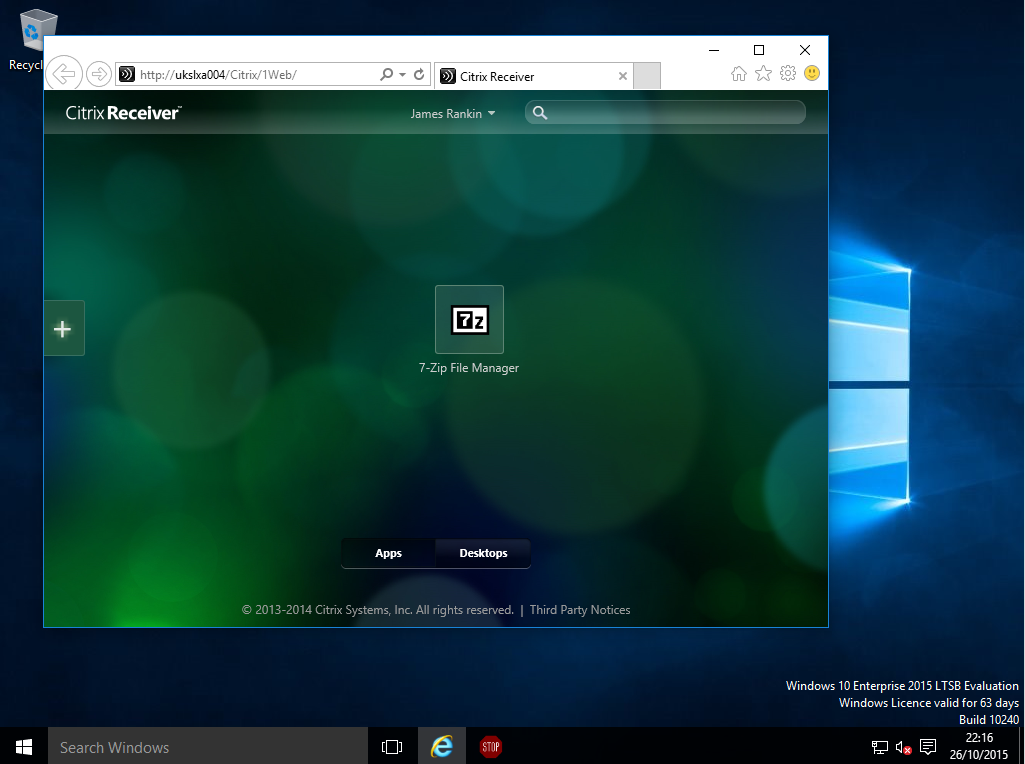
Task: Click the Search Windows taskbar box
Action: [208, 746]
